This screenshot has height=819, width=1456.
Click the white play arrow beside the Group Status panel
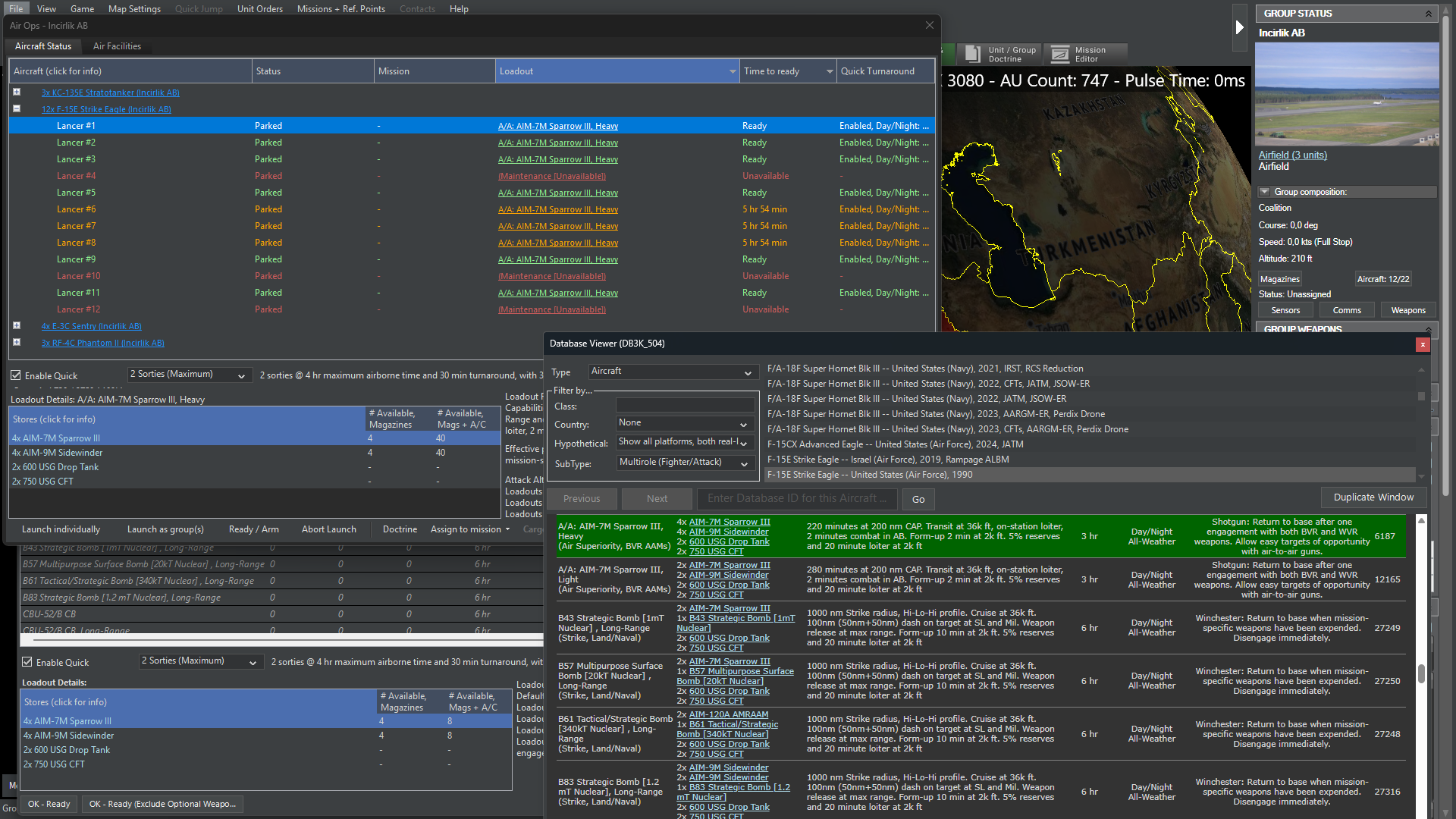pos(1239,27)
